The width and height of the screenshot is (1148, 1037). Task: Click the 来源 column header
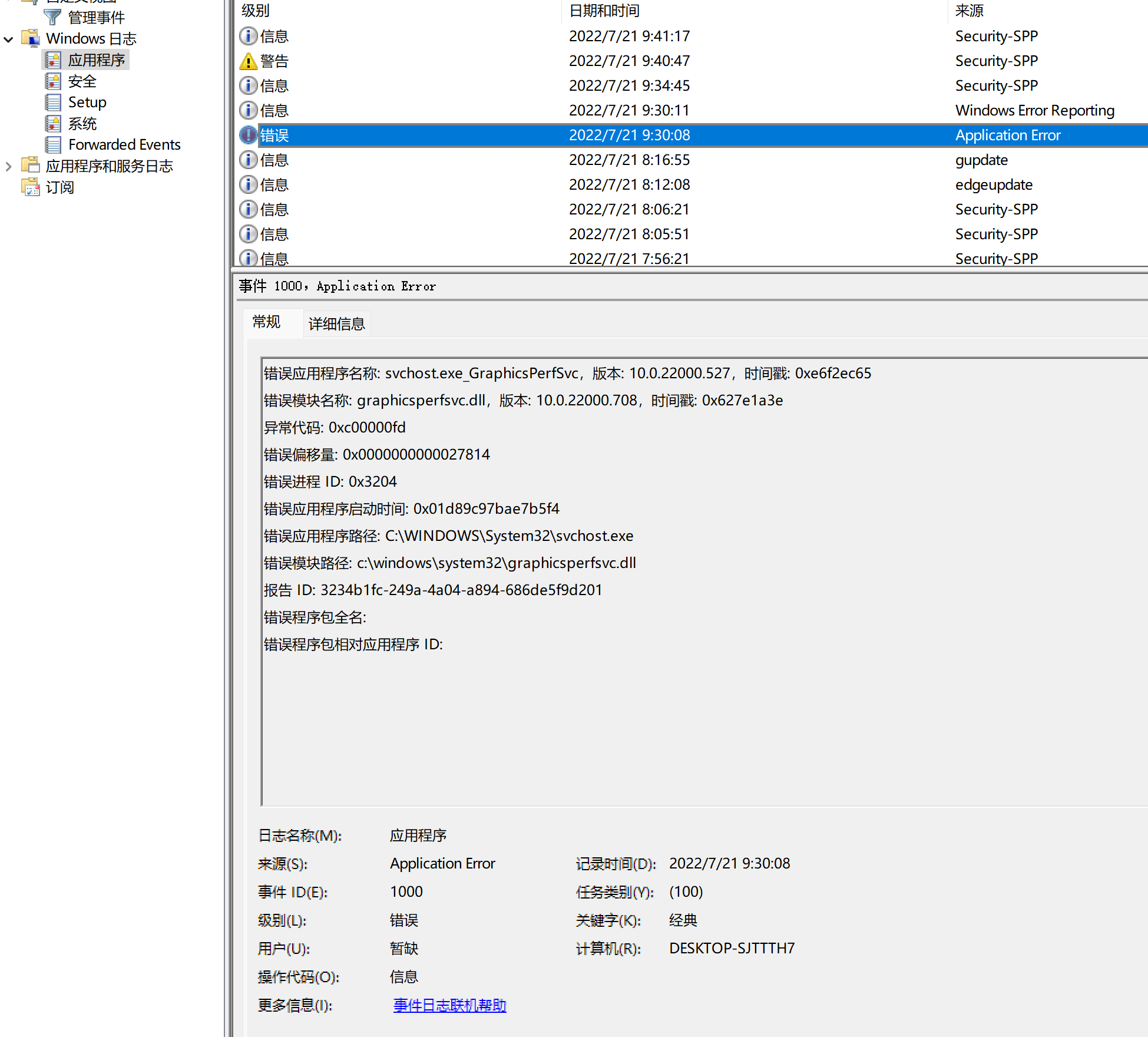(x=968, y=11)
